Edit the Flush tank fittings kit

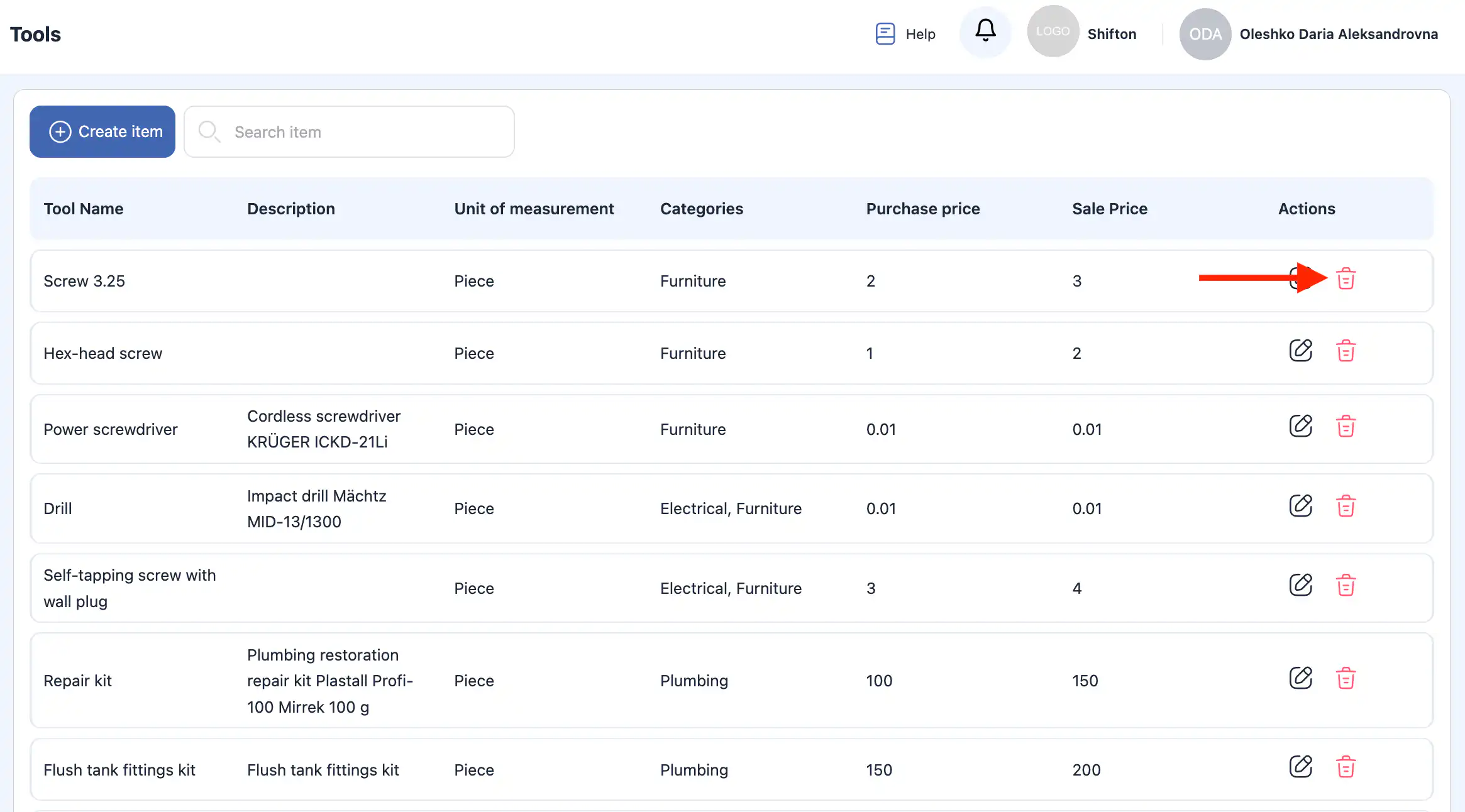point(1300,767)
